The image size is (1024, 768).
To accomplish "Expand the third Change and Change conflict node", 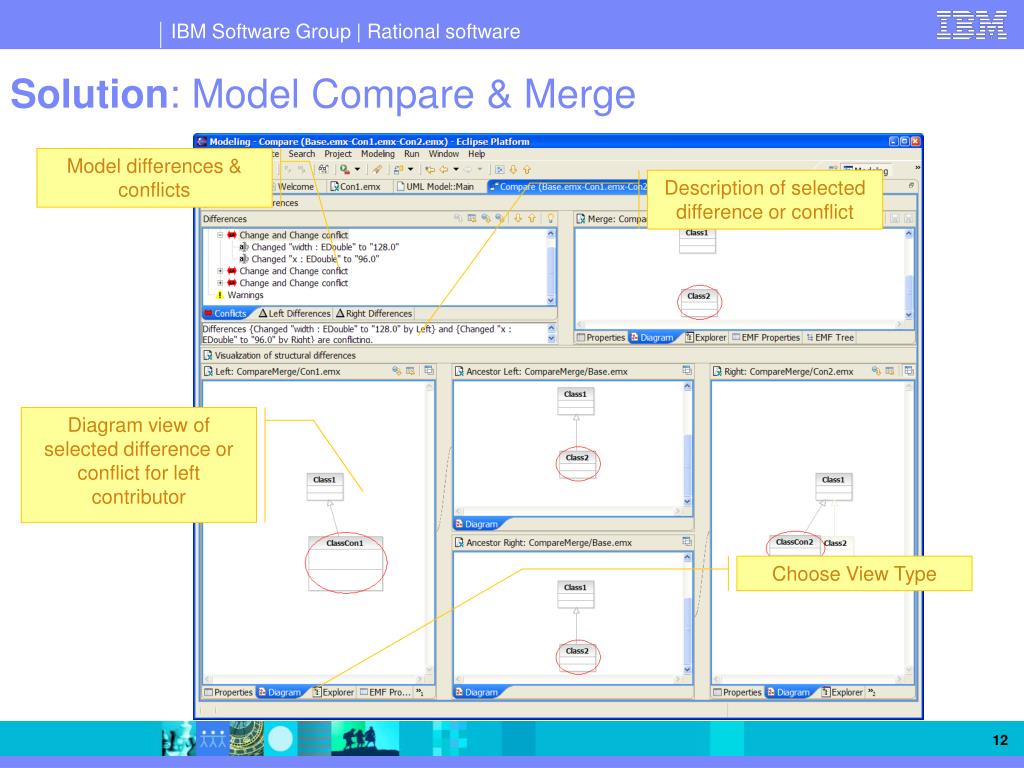I will (x=220, y=283).
